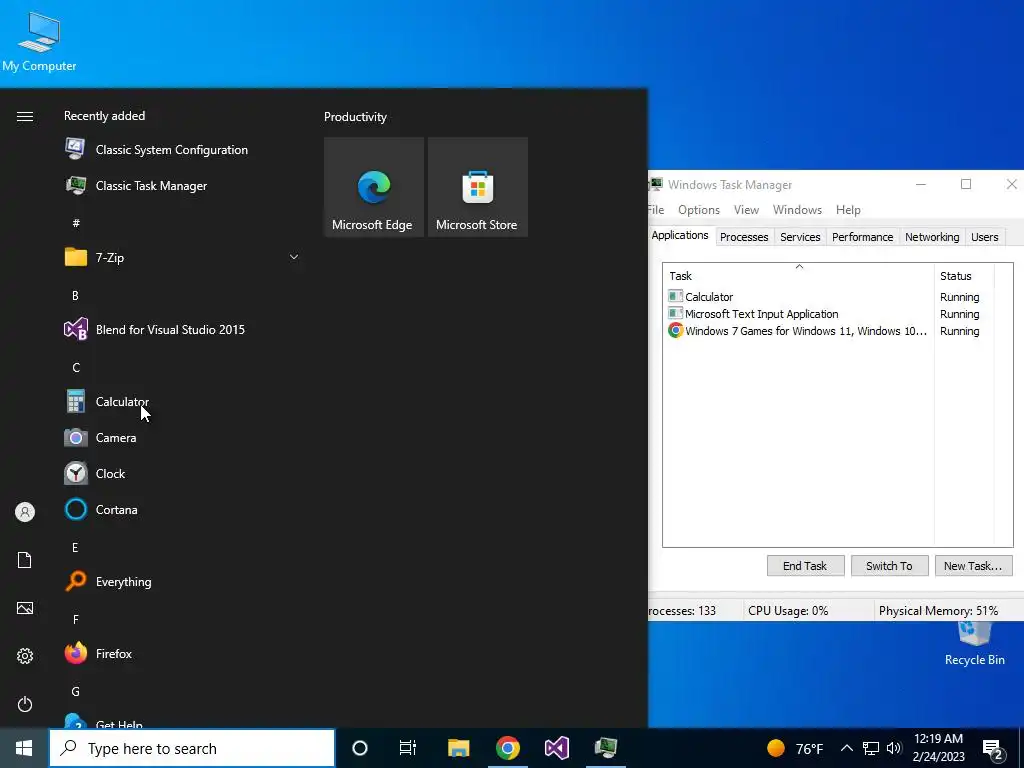This screenshot has height=768, width=1024.
Task: Open the Everything search app
Action: tap(108, 581)
